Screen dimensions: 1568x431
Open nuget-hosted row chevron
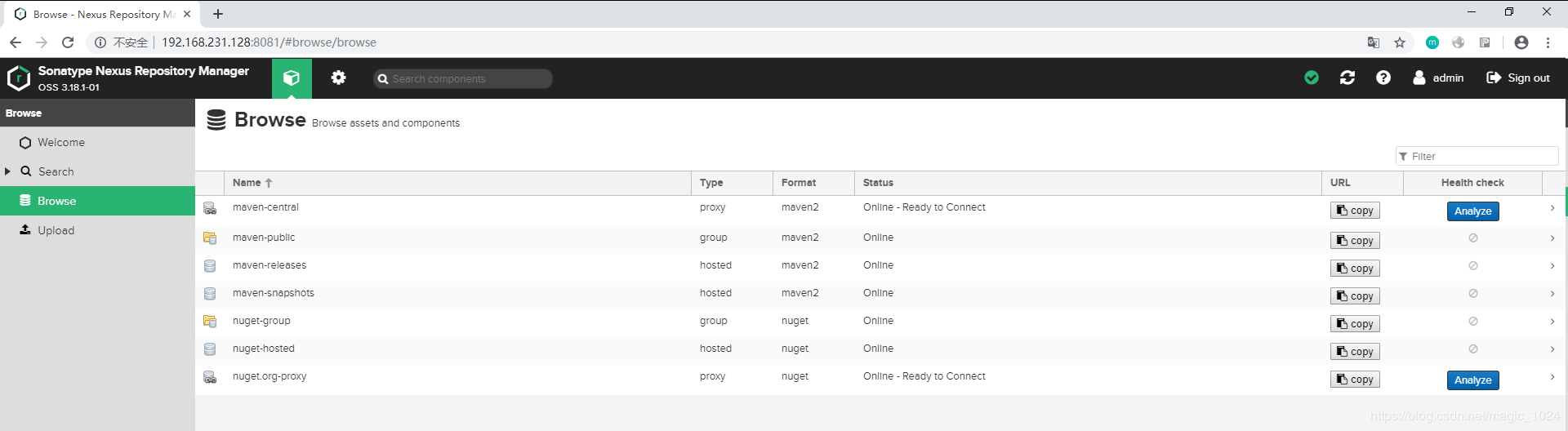click(x=1552, y=349)
